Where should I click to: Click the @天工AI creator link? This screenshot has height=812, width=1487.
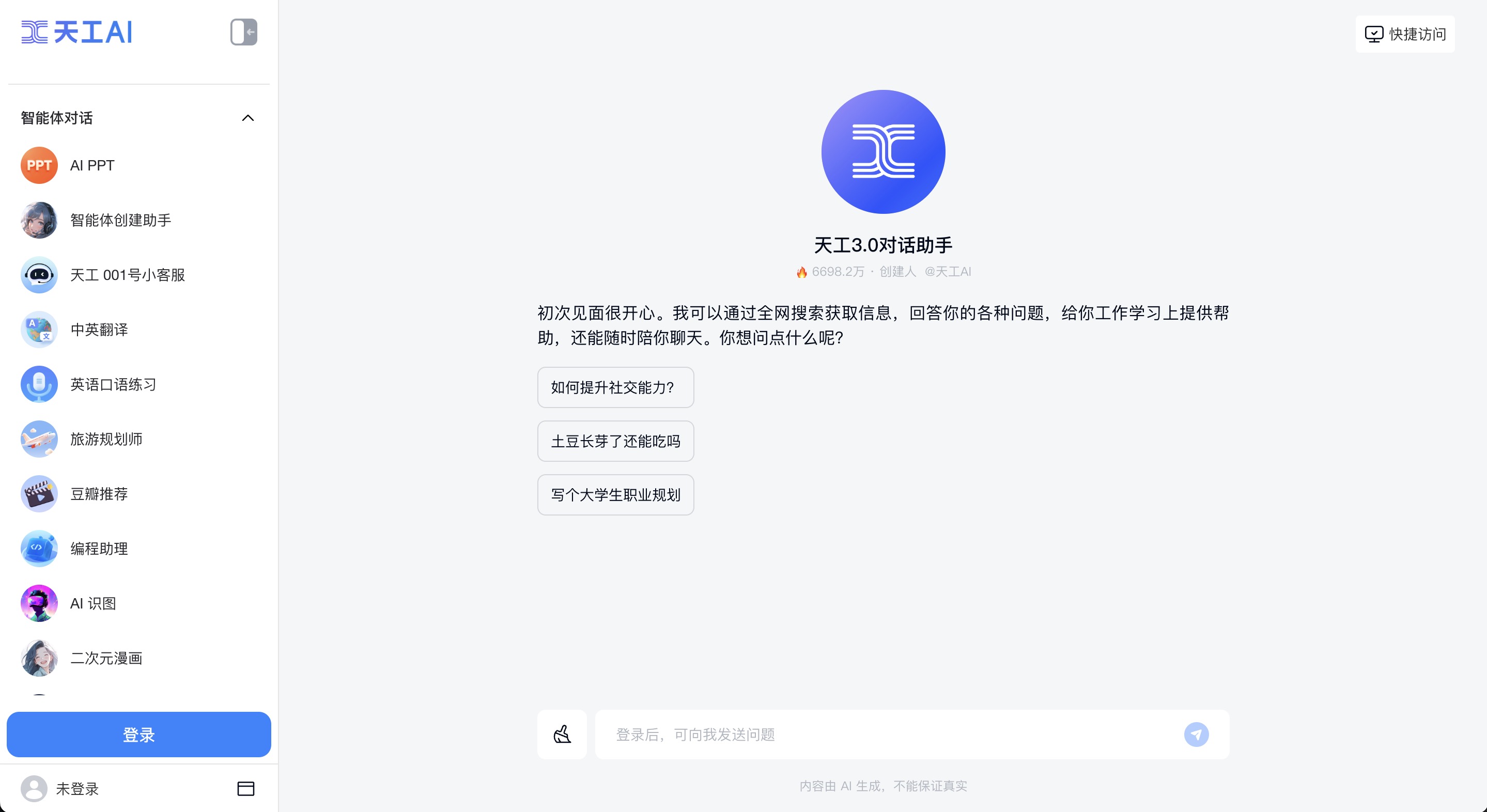click(948, 271)
